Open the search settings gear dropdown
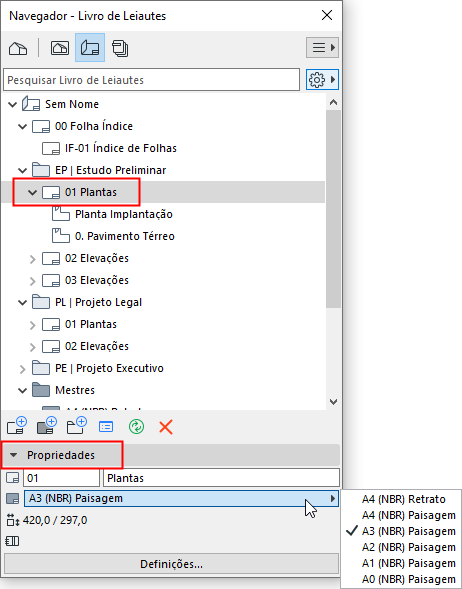Viewport: 462px width, 589px height. tap(322, 80)
